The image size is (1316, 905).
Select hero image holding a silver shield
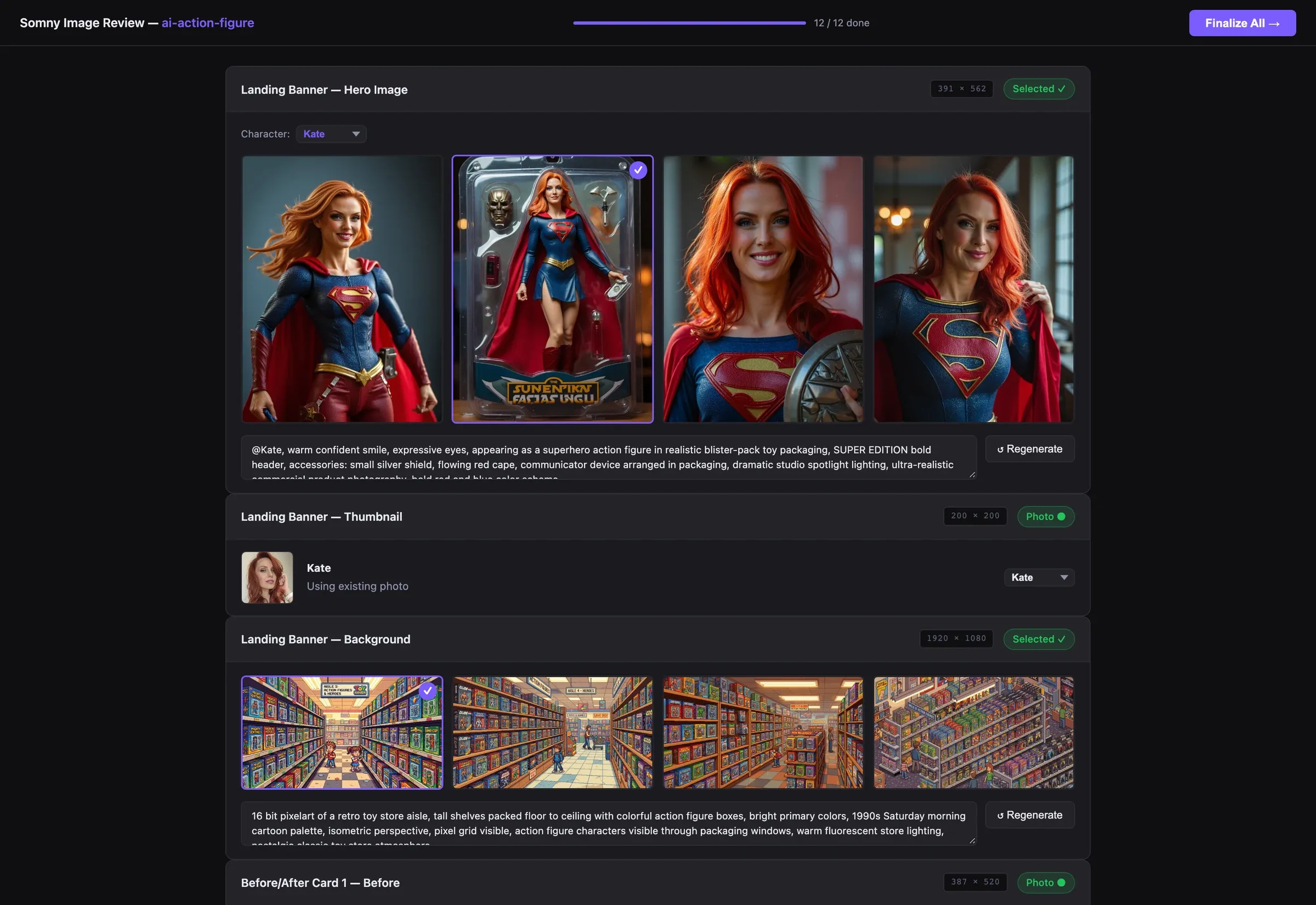tap(763, 289)
